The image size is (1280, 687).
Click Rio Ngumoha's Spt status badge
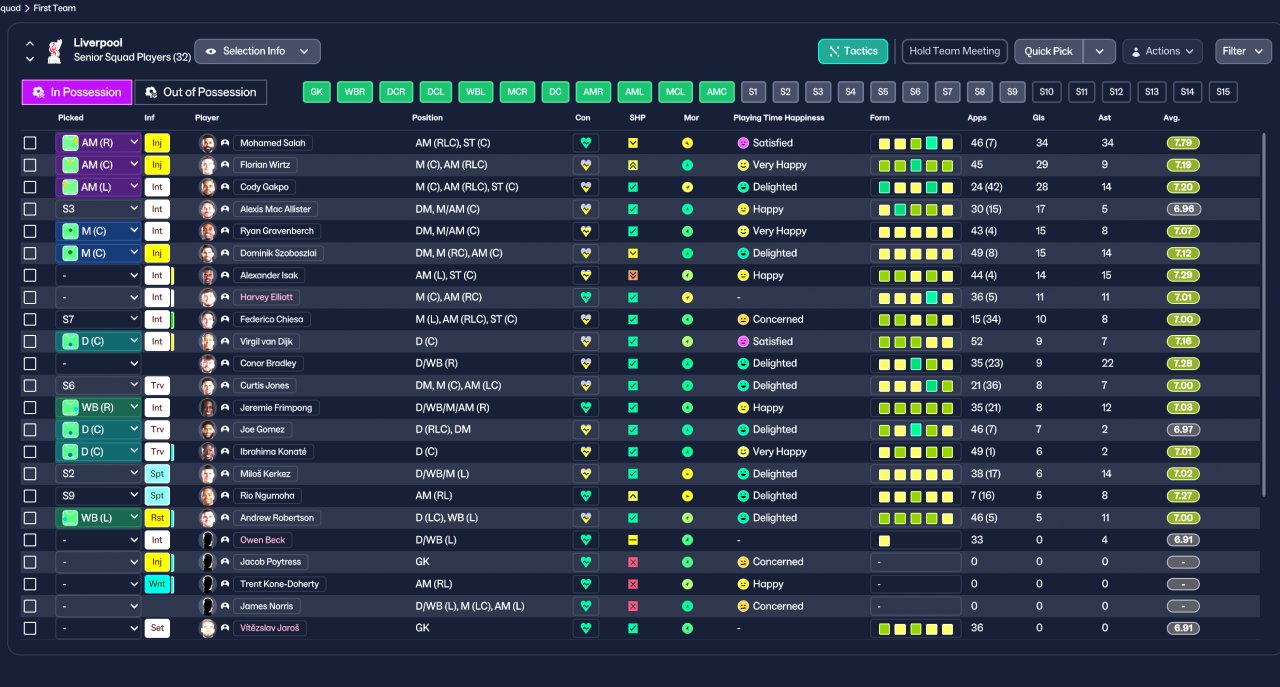157,496
